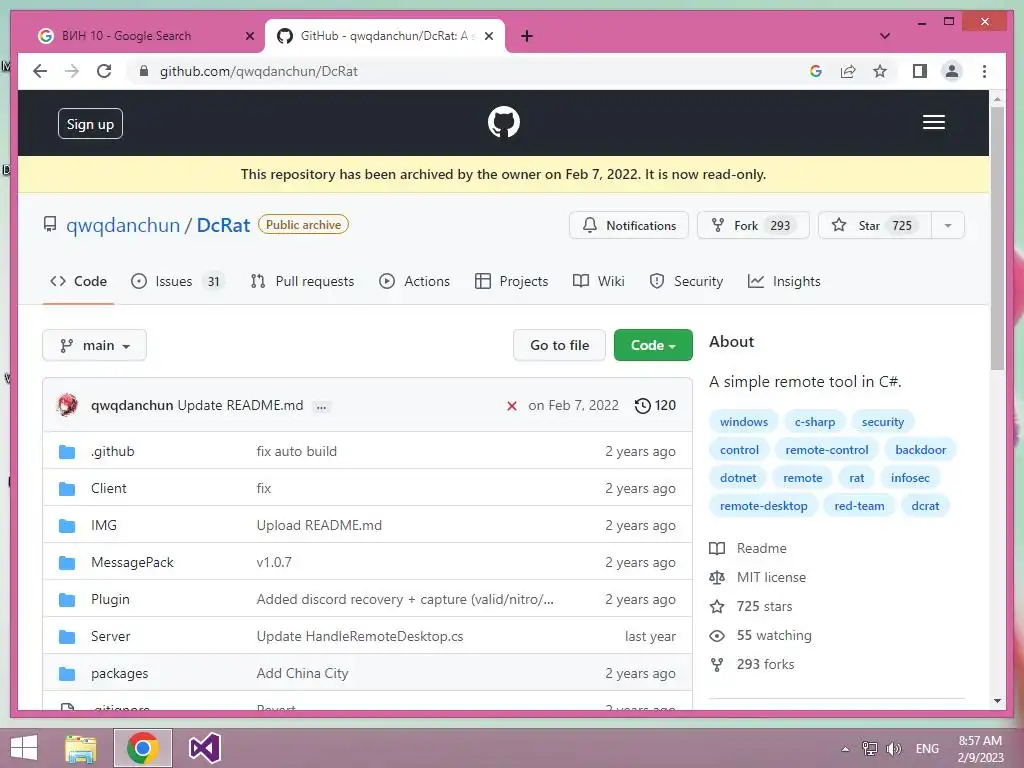Open the Server folder
This screenshot has width=1024, height=768.
[110, 636]
